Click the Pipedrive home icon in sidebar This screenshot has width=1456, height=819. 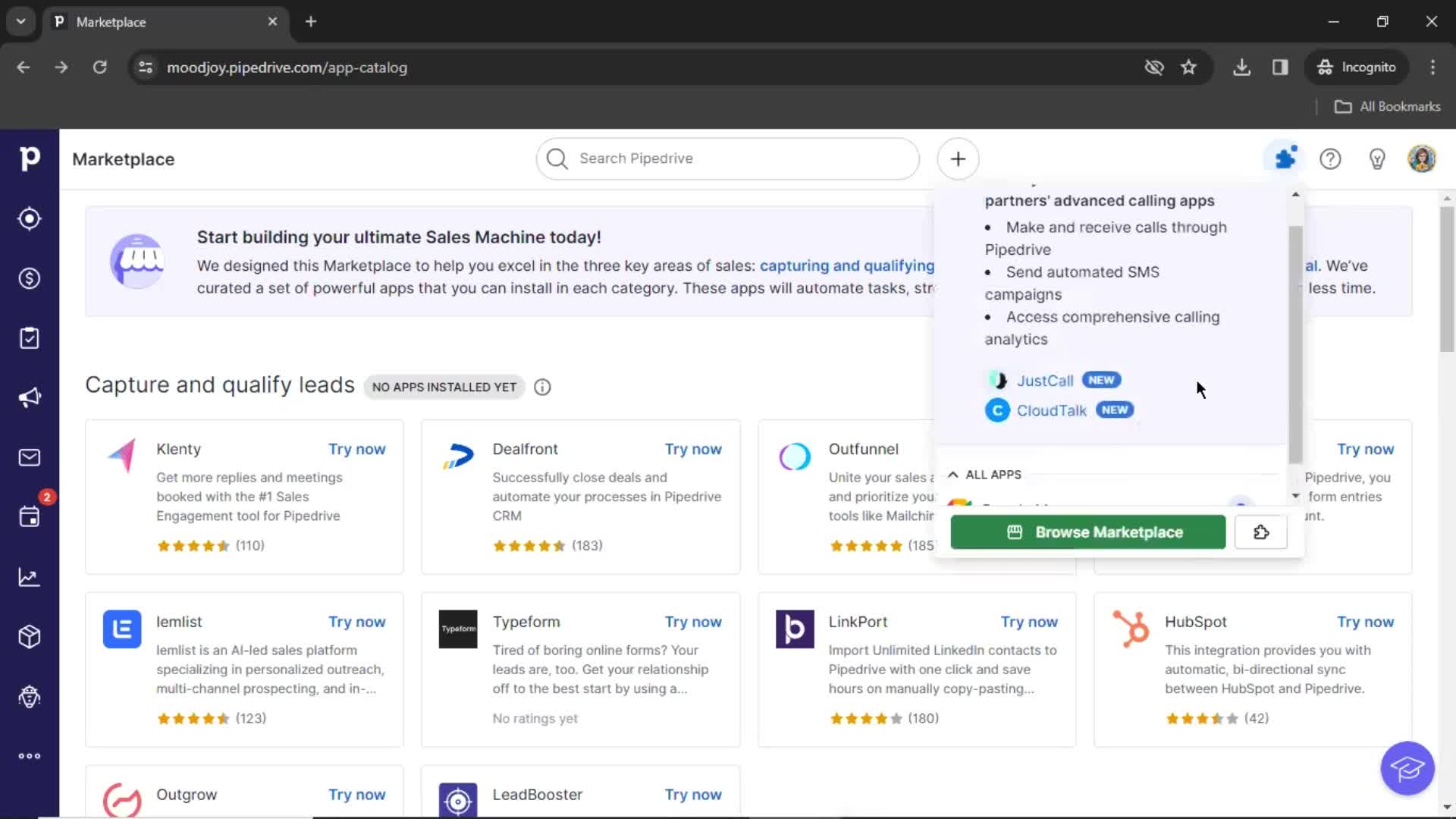coord(29,159)
